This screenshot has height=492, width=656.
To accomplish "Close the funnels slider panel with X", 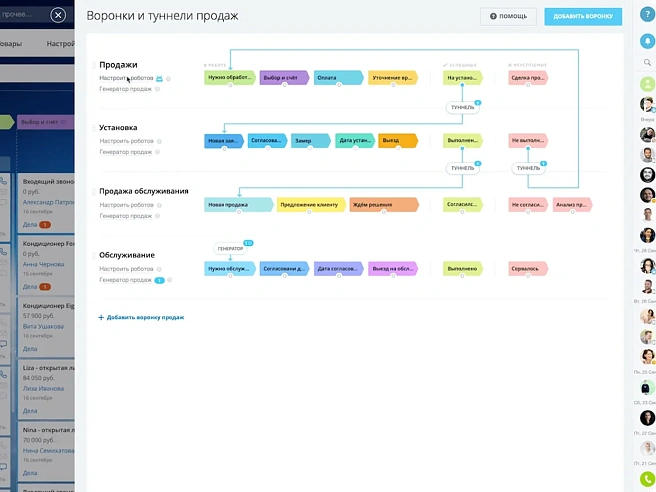I will tap(58, 15).
